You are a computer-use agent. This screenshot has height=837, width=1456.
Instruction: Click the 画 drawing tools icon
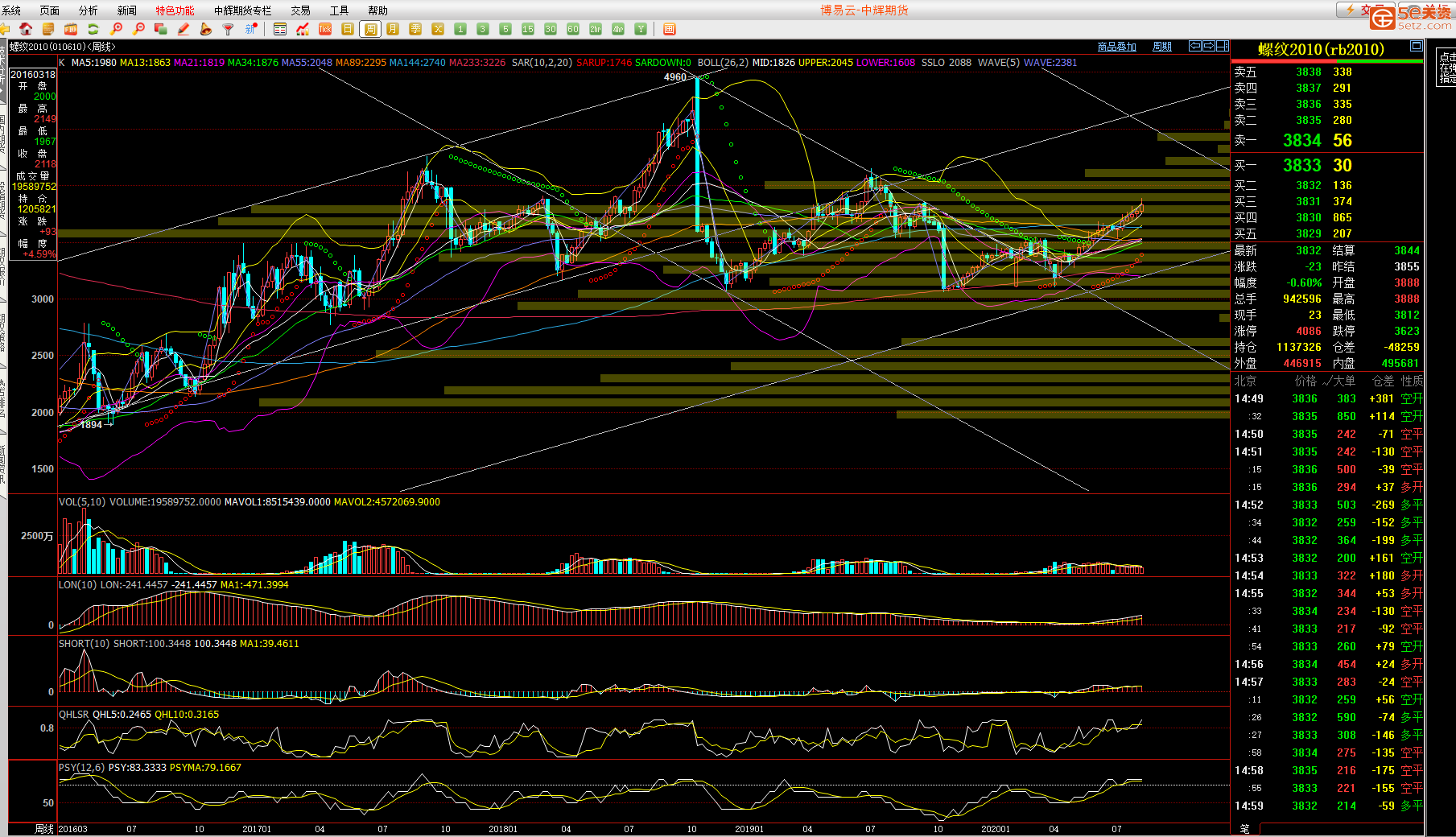[669, 29]
